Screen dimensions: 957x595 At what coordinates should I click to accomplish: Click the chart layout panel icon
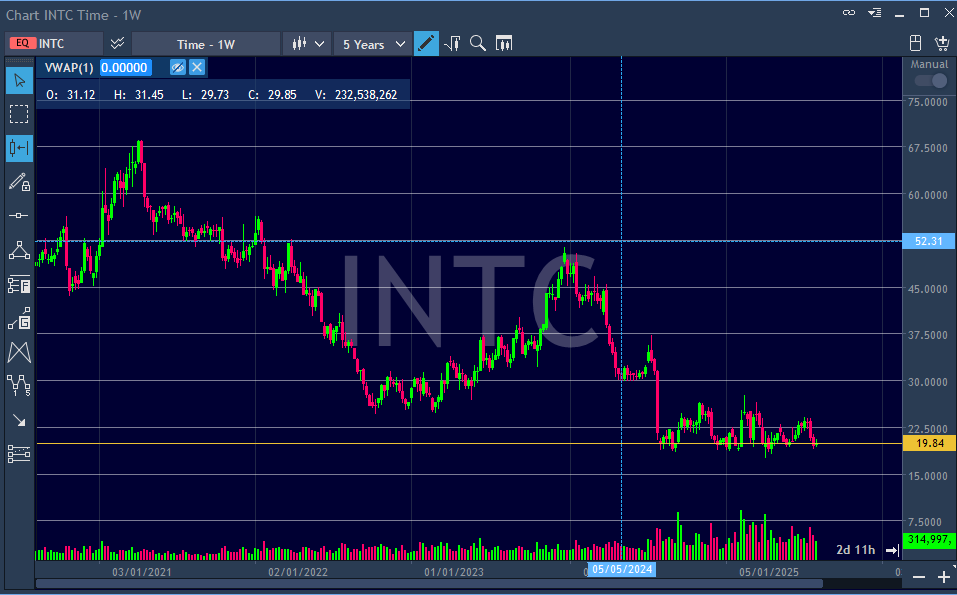pos(915,43)
